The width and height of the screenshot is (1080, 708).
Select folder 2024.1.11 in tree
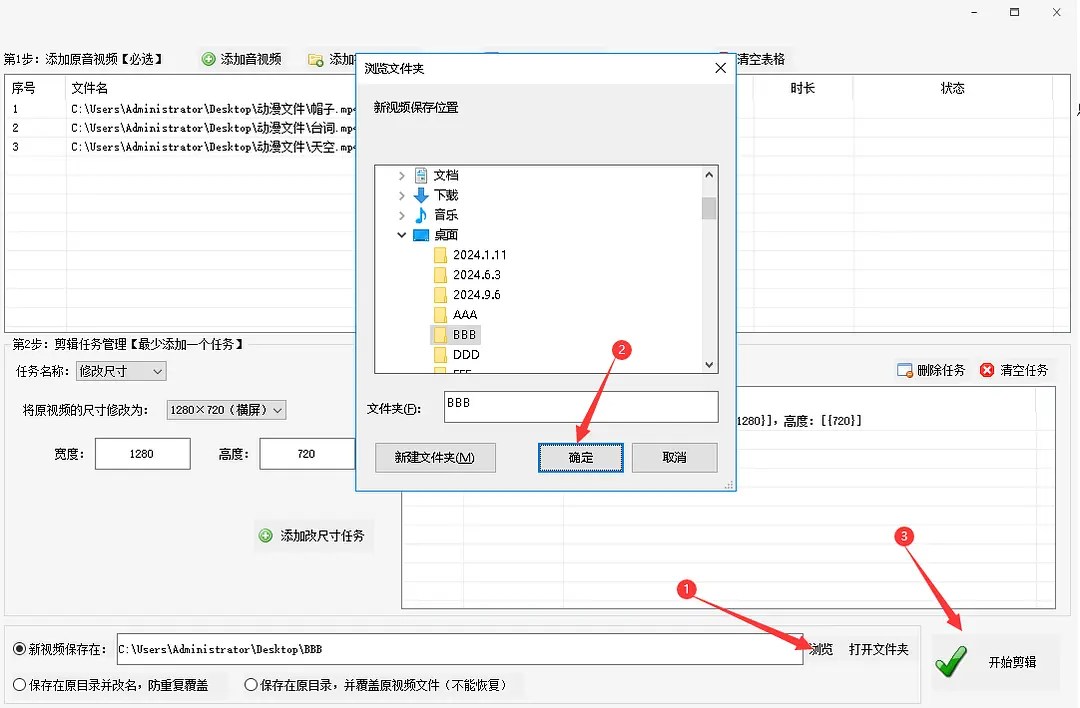(x=479, y=255)
